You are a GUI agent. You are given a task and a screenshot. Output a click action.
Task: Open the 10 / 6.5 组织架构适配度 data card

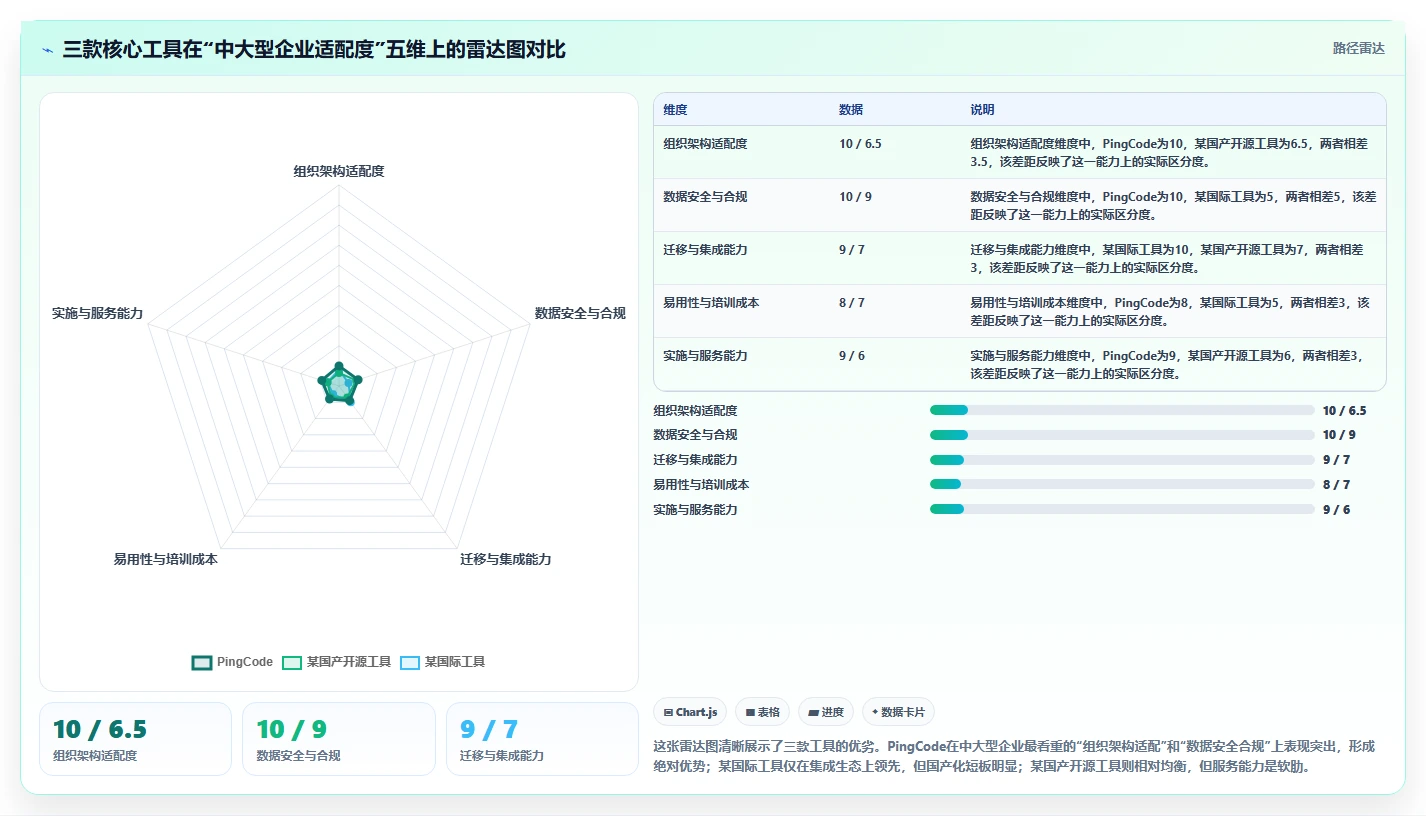(135, 739)
